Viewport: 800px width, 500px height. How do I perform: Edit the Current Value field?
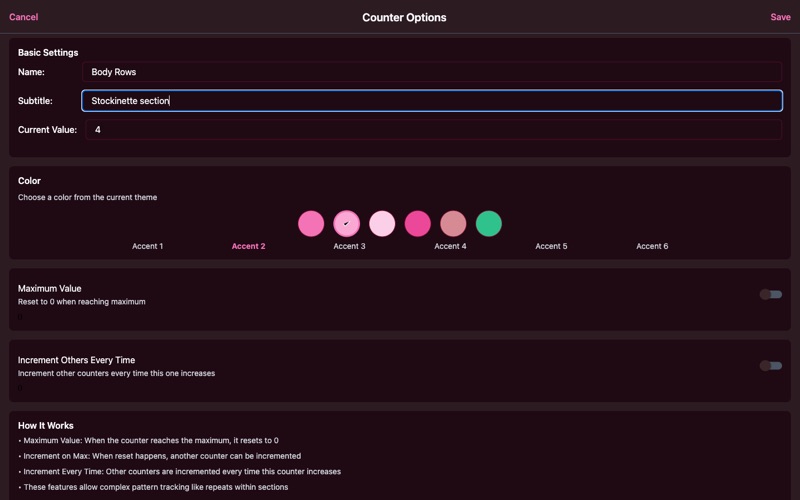coord(433,130)
